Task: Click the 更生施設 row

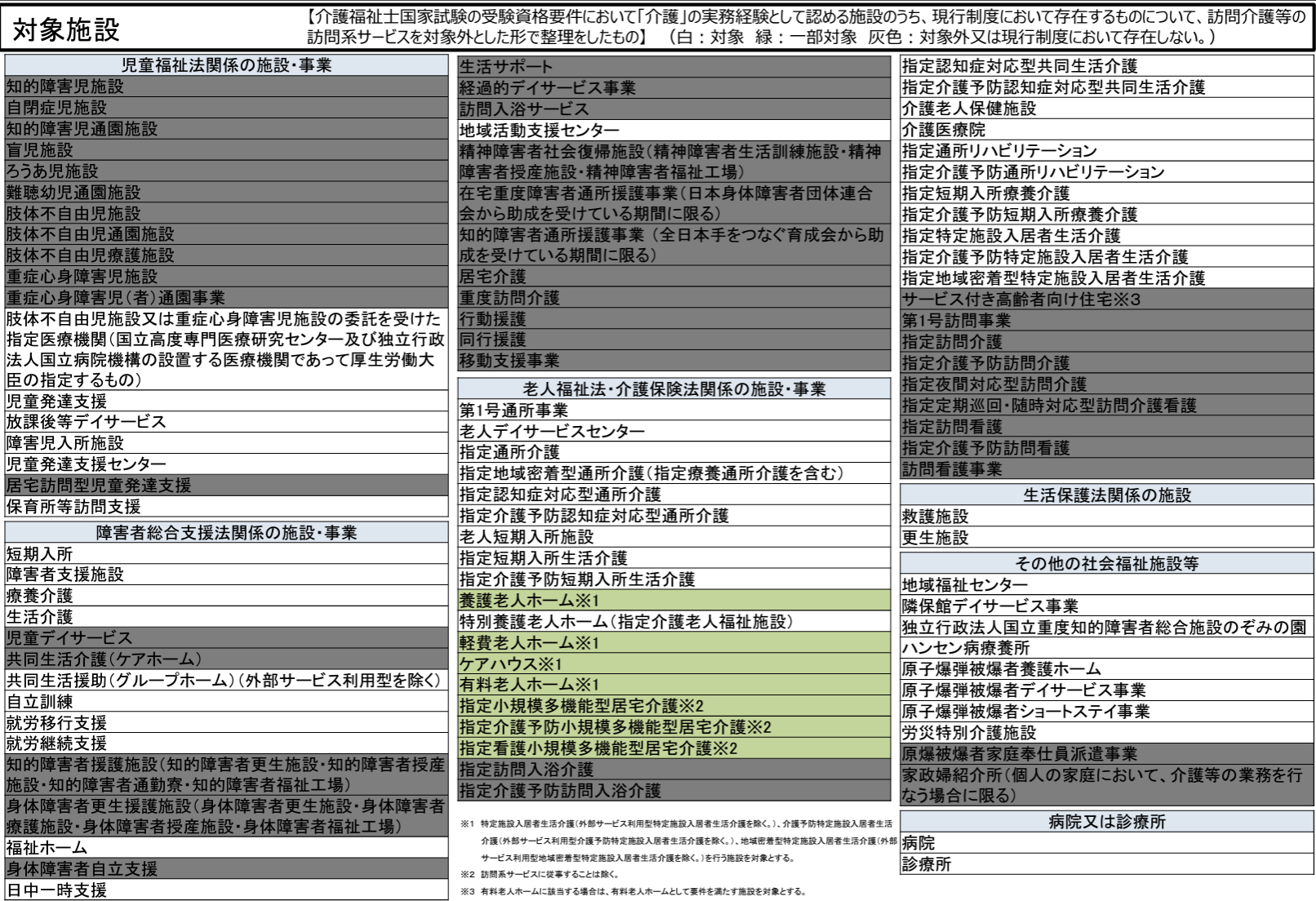Action: pos(1107,538)
